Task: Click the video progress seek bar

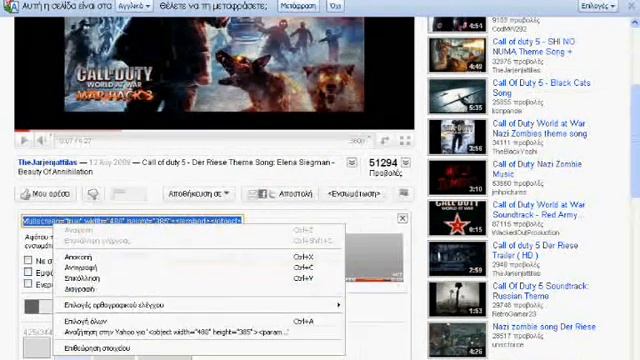Action: coord(214,131)
